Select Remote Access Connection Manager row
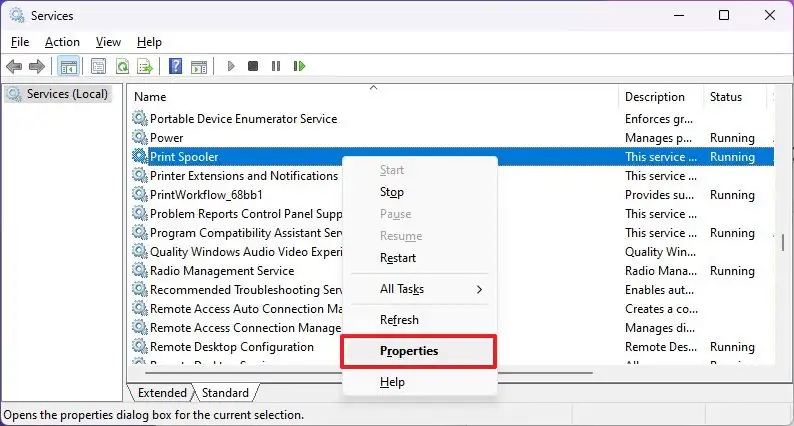Viewport: 794px width, 426px height. click(246, 328)
